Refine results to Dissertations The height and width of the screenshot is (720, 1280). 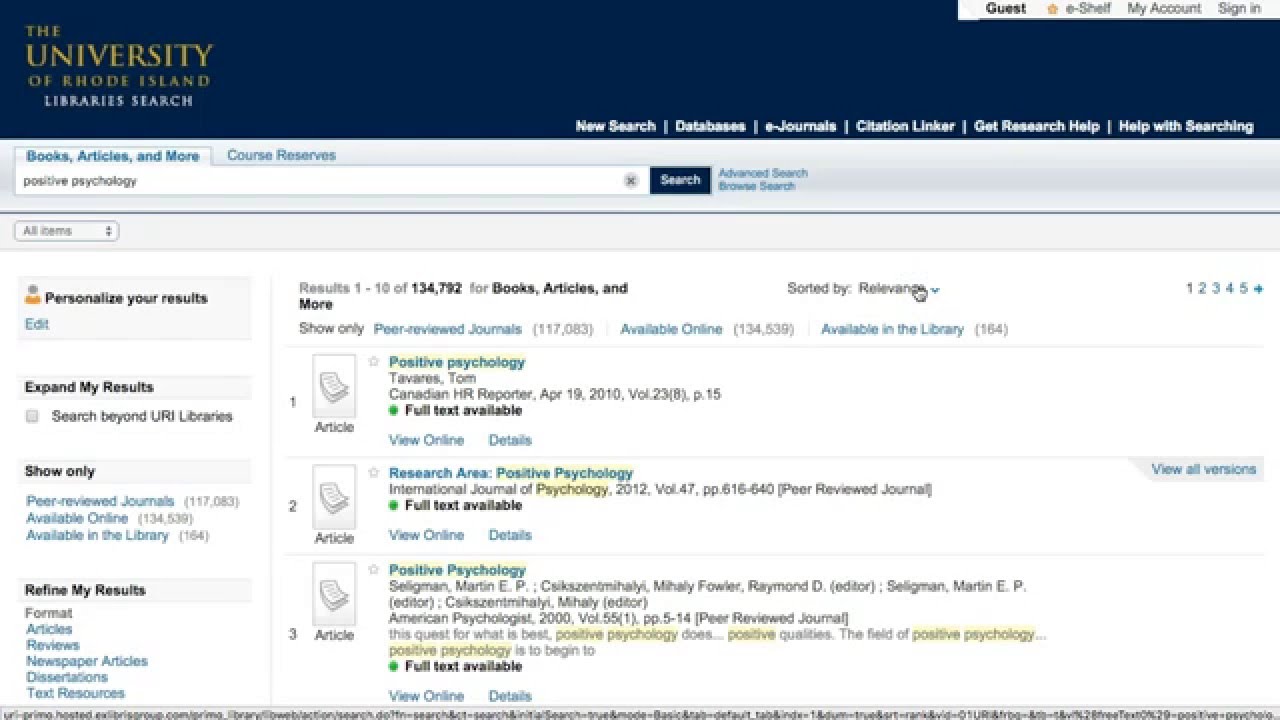67,677
